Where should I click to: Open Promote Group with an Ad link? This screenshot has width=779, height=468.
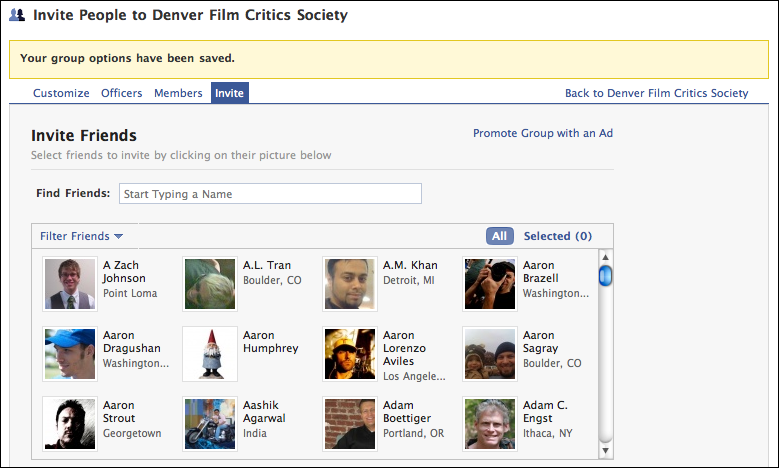[542, 133]
